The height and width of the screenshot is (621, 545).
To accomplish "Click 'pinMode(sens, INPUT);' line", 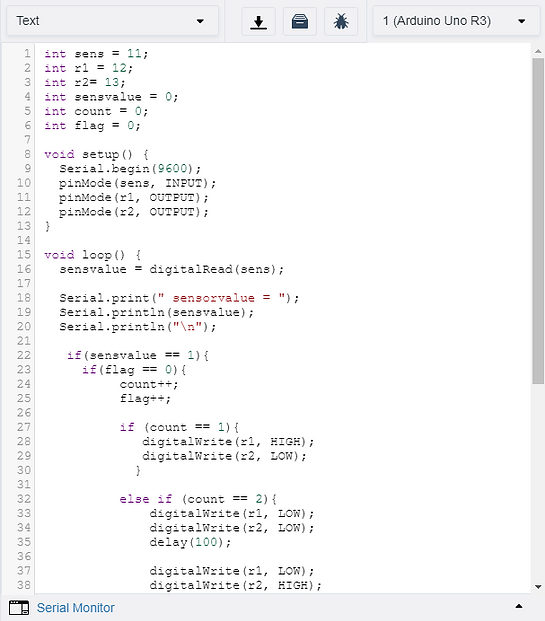I will 138,183.
